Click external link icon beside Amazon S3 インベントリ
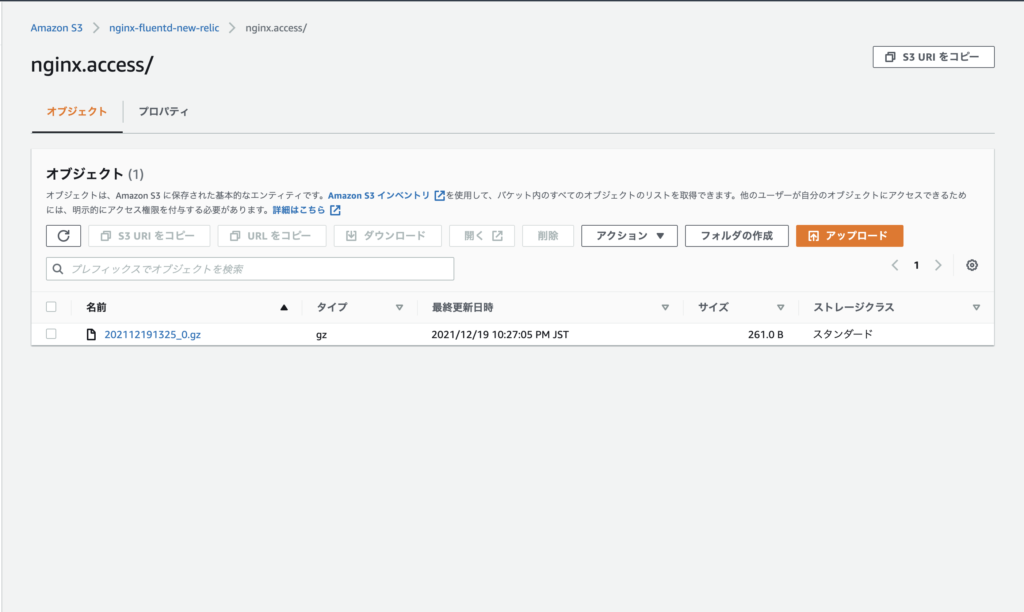The height and width of the screenshot is (612, 1024). pyautogui.click(x=440, y=195)
